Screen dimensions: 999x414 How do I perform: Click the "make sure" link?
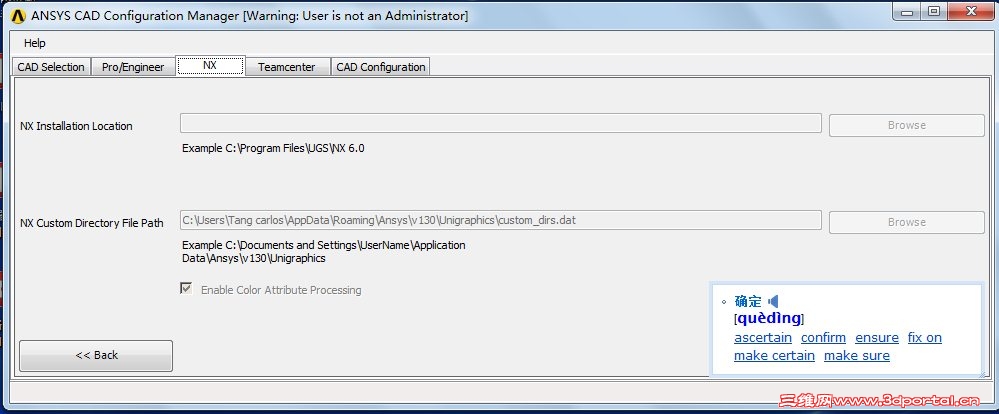click(856, 356)
